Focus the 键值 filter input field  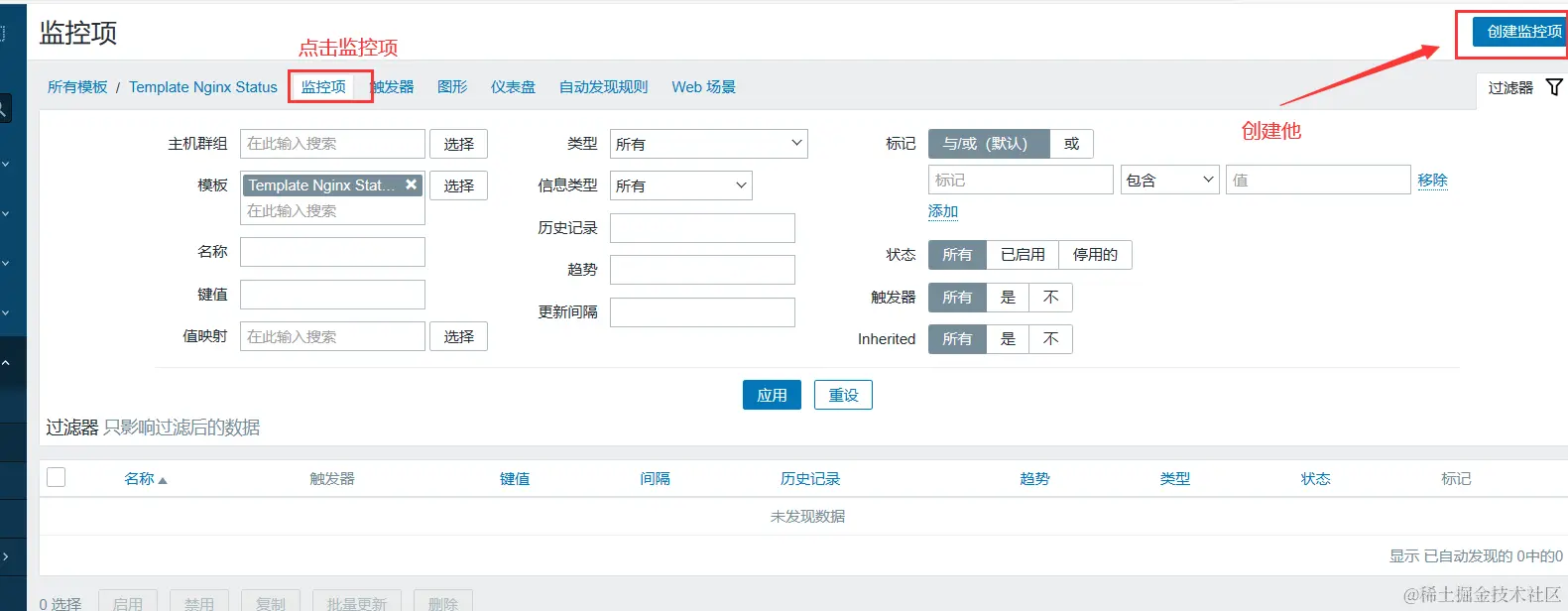point(332,295)
